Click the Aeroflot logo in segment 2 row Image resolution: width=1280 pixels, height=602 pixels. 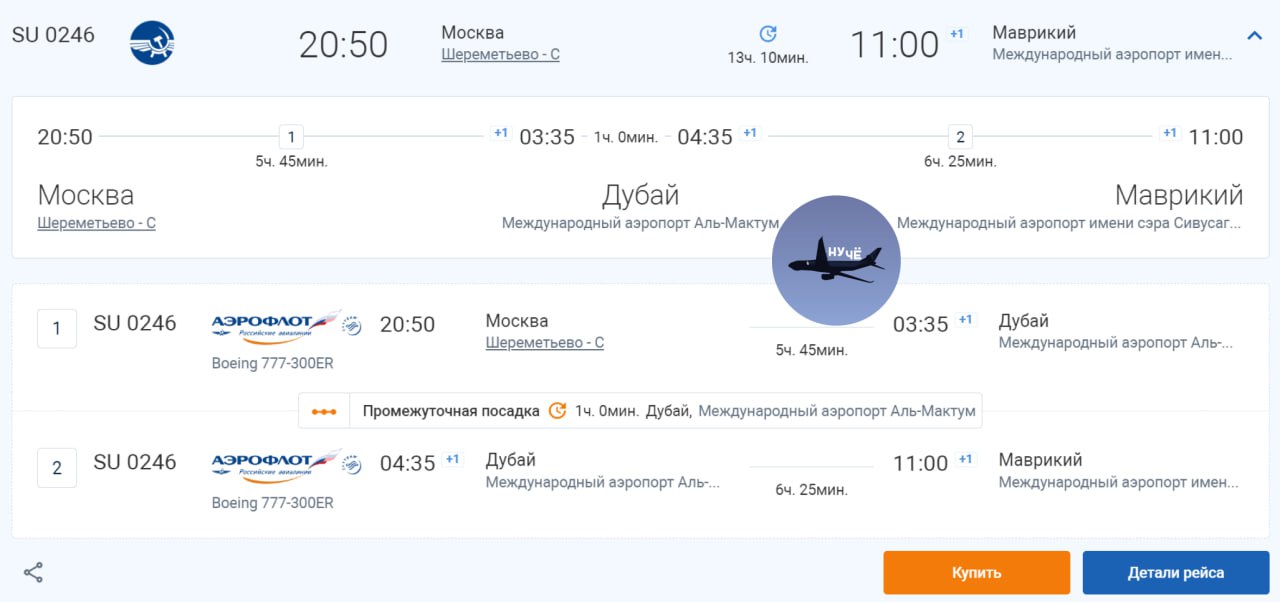[x=275, y=464]
